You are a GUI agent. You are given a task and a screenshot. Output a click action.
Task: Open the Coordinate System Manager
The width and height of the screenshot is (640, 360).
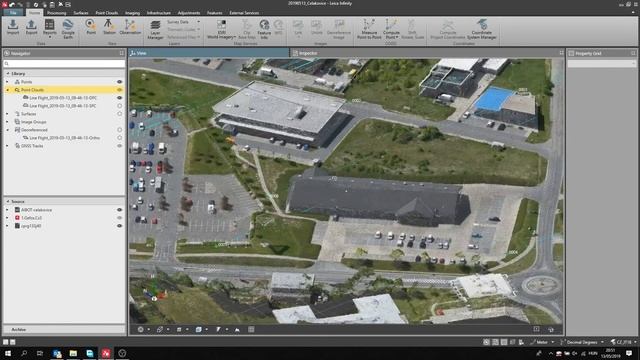[482, 29]
